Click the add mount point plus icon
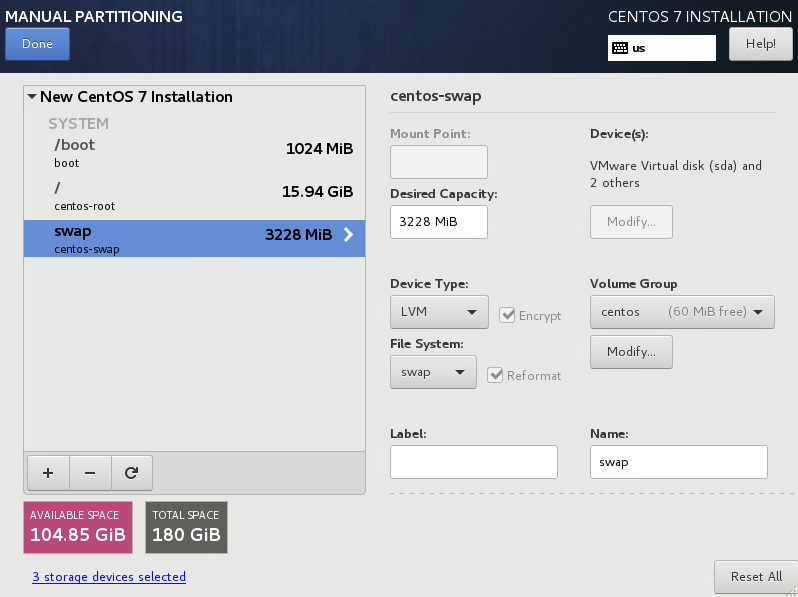Screen dimensions: 798x597 point(48,472)
